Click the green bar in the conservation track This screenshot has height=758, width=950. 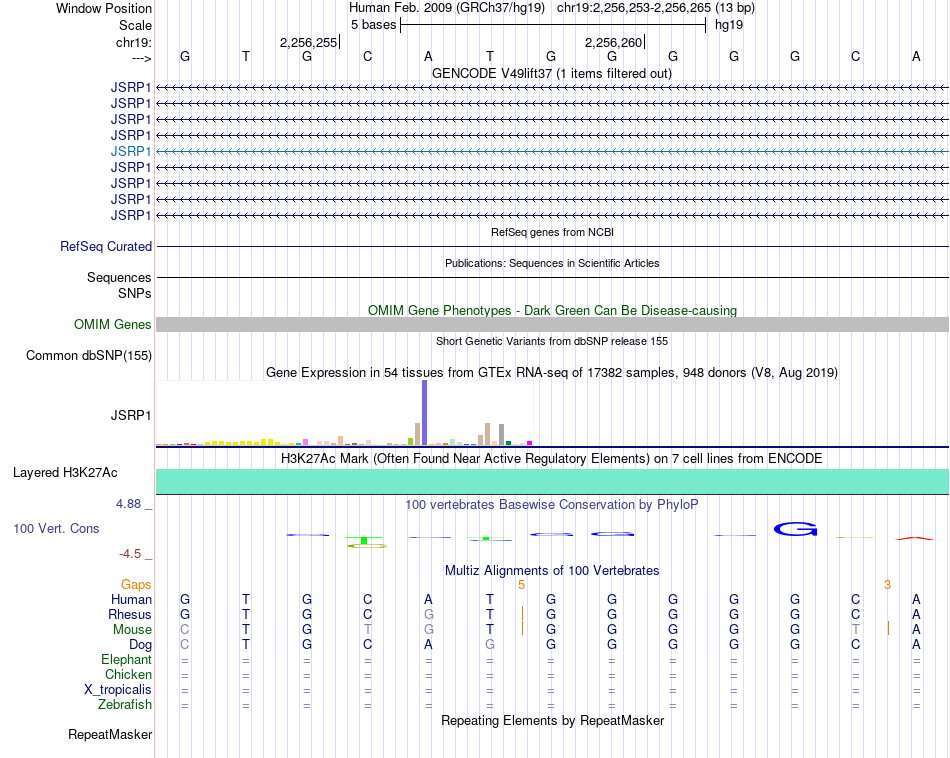(364, 540)
